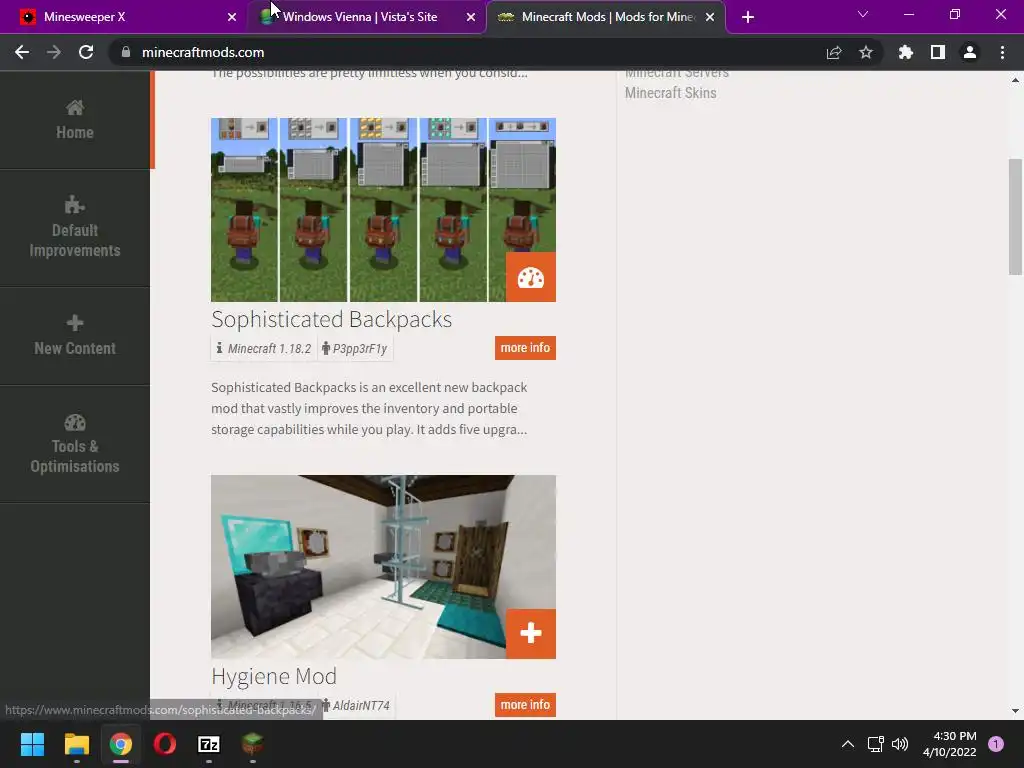Toggle the browser side panel
Image resolution: width=1024 pixels, height=768 pixels.
(x=938, y=52)
